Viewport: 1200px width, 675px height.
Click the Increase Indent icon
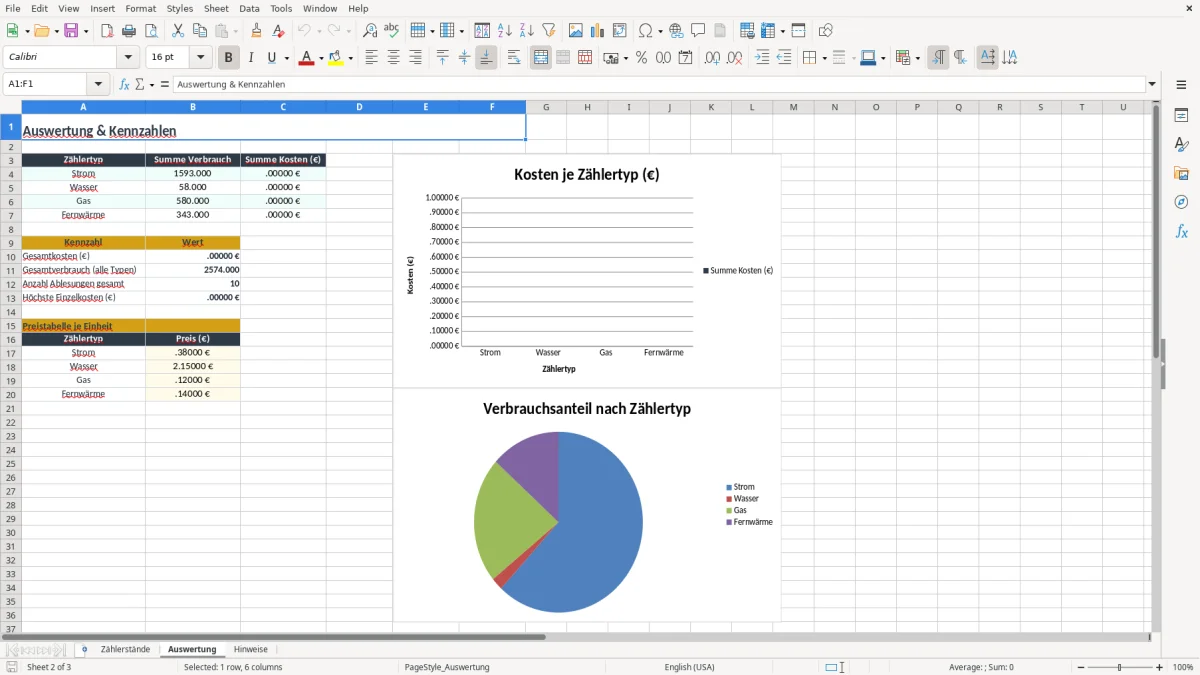pos(763,58)
